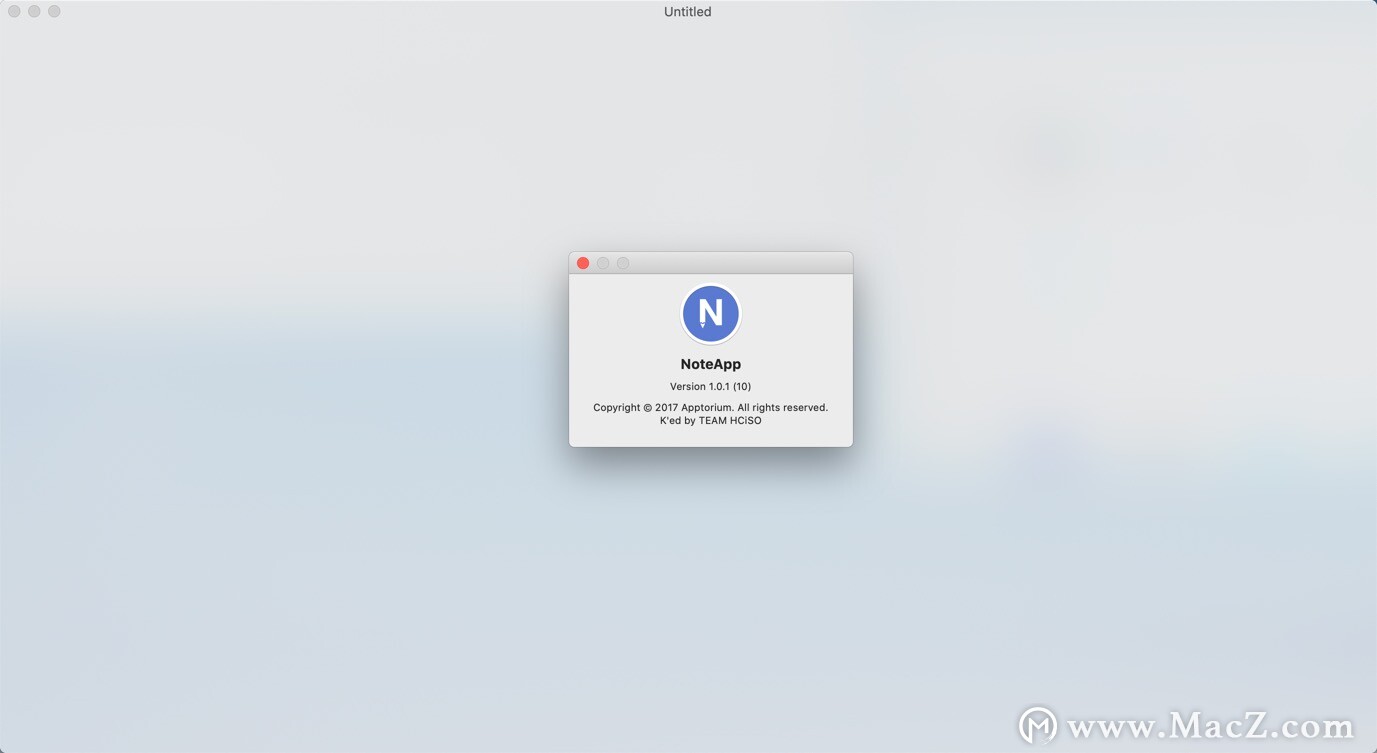Click the K'ed by TEAM HCiSO text
Image resolution: width=1377 pixels, height=753 pixels.
711,421
